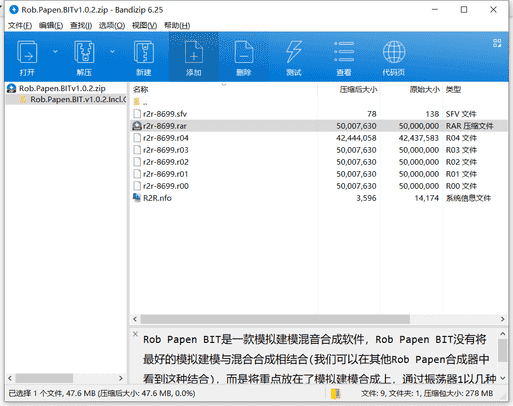Click the toolbar layout grid icon
The width and height of the screenshot is (513, 406).
497,43
